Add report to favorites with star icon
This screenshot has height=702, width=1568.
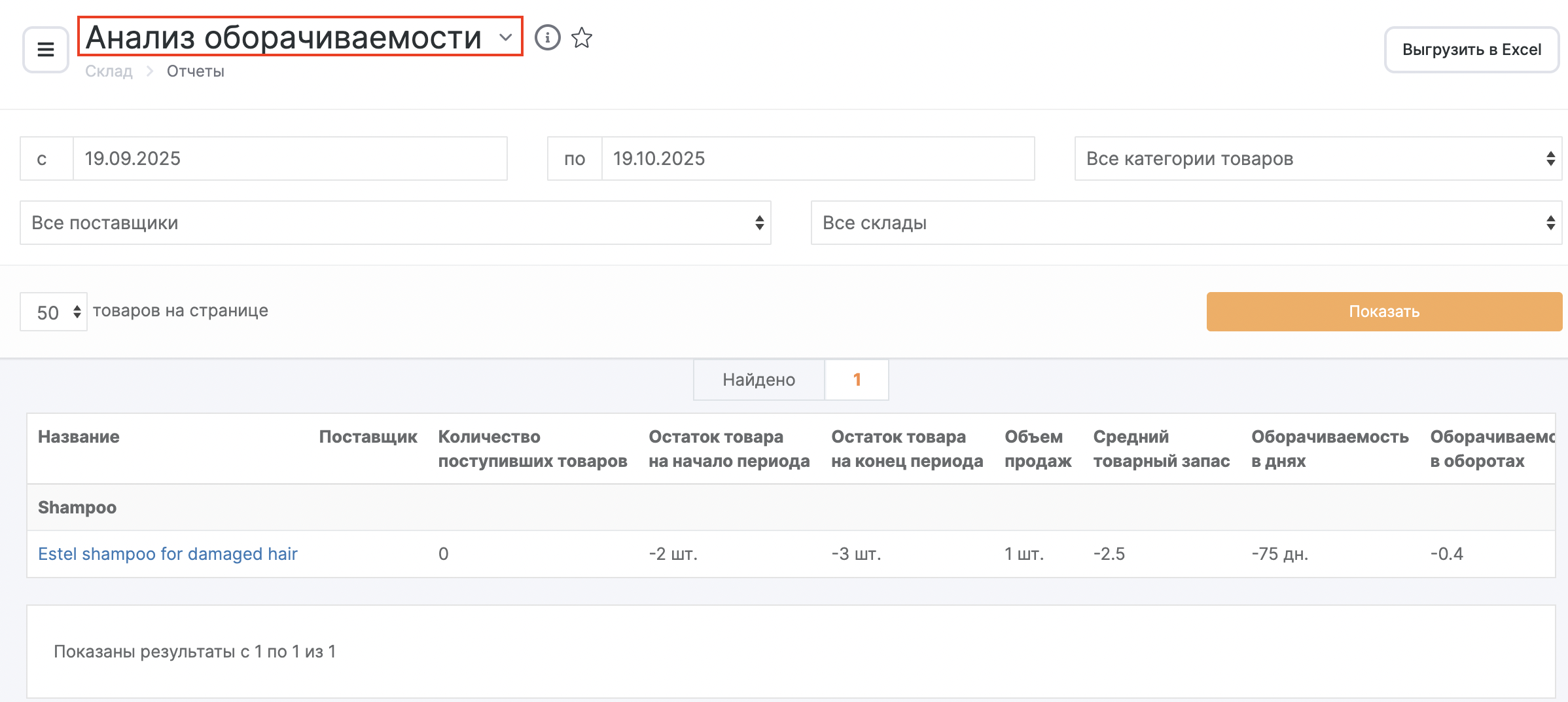click(x=581, y=38)
